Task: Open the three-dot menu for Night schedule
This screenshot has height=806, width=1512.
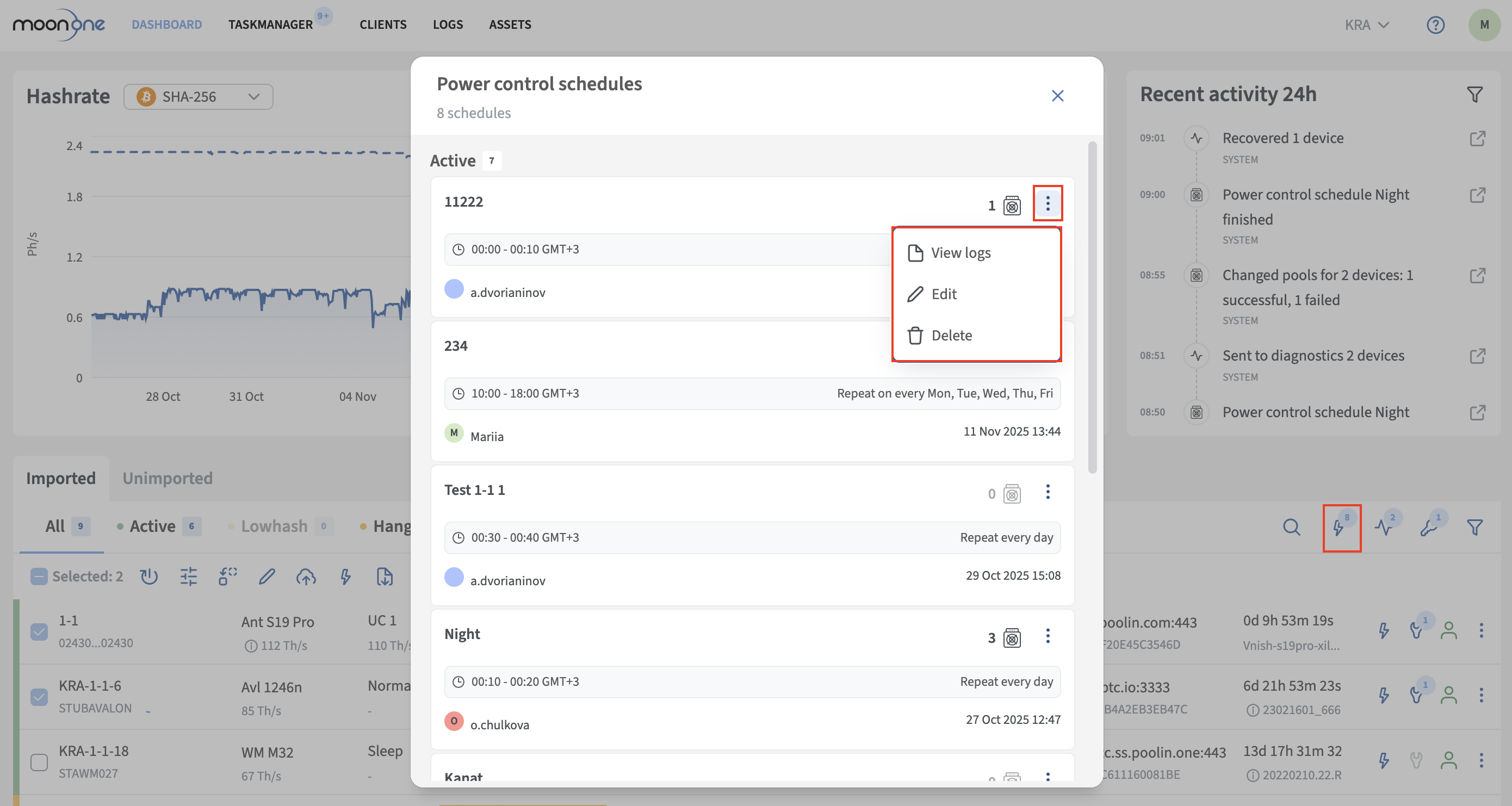Action: pos(1048,636)
